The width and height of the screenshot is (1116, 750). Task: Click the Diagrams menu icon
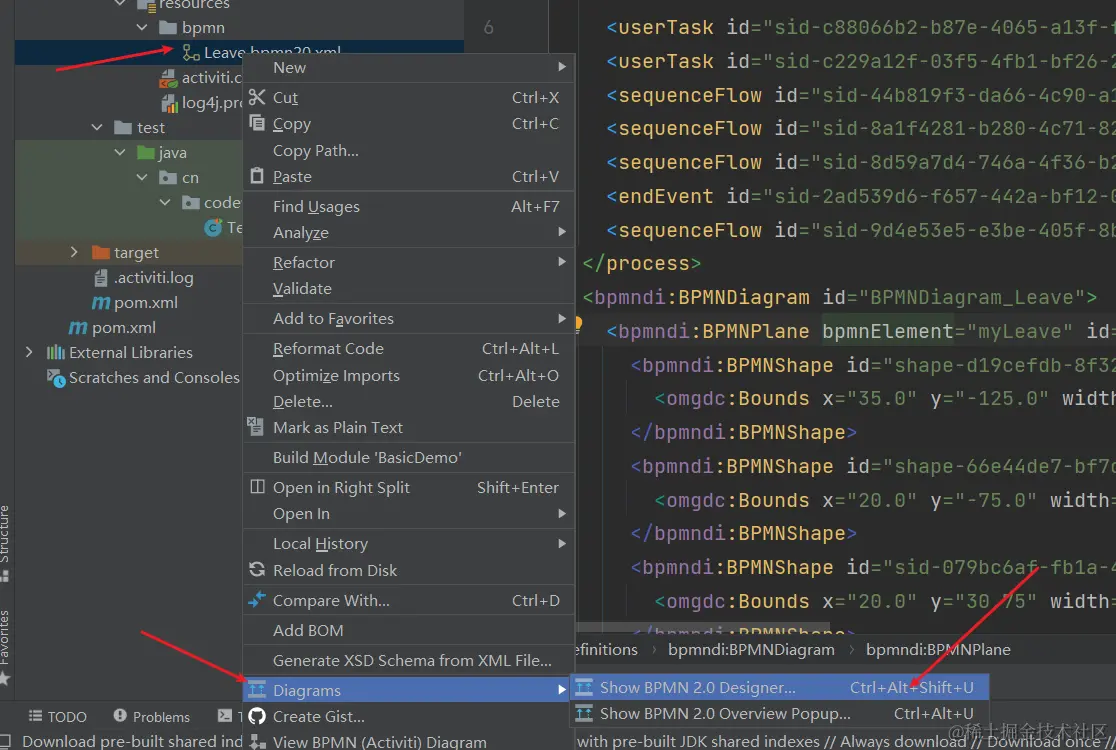click(257, 690)
